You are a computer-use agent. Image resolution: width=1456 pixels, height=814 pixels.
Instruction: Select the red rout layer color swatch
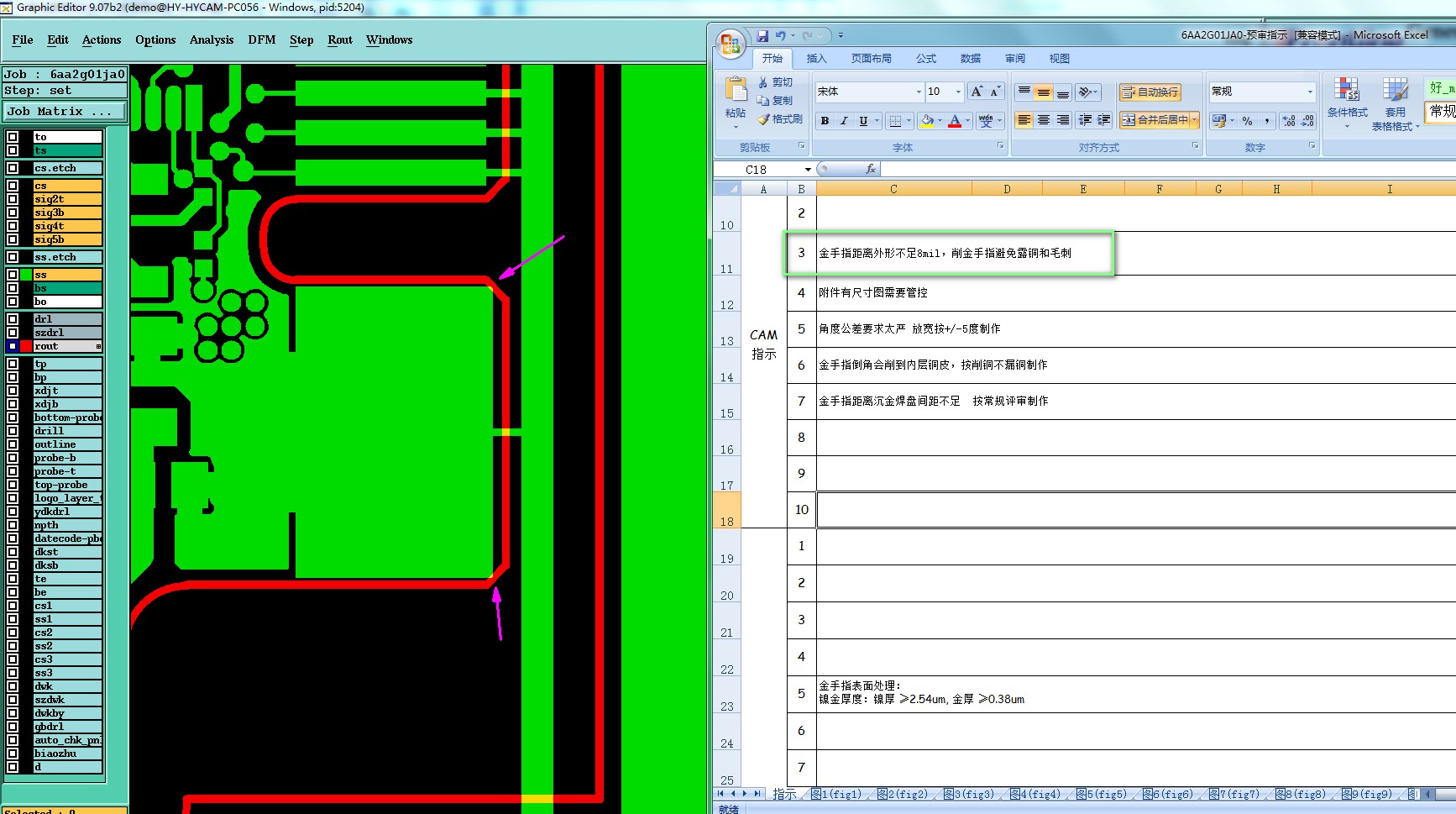pos(26,346)
